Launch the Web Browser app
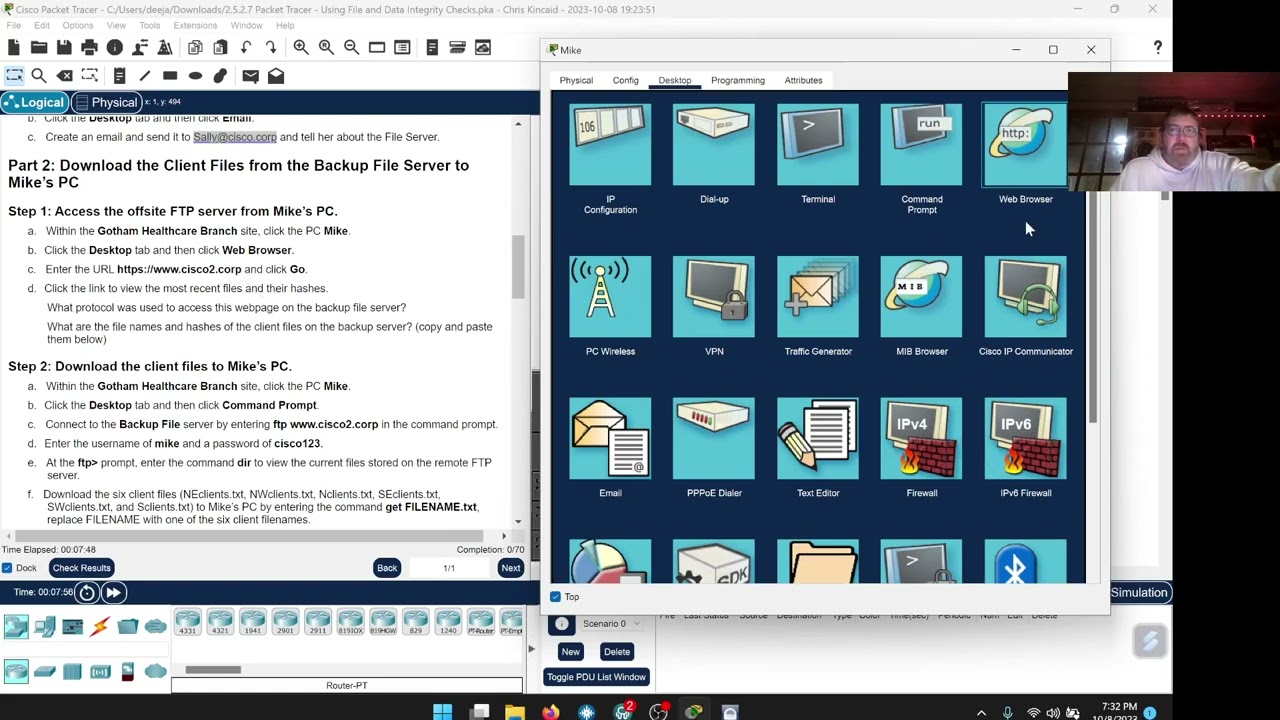 point(1025,146)
